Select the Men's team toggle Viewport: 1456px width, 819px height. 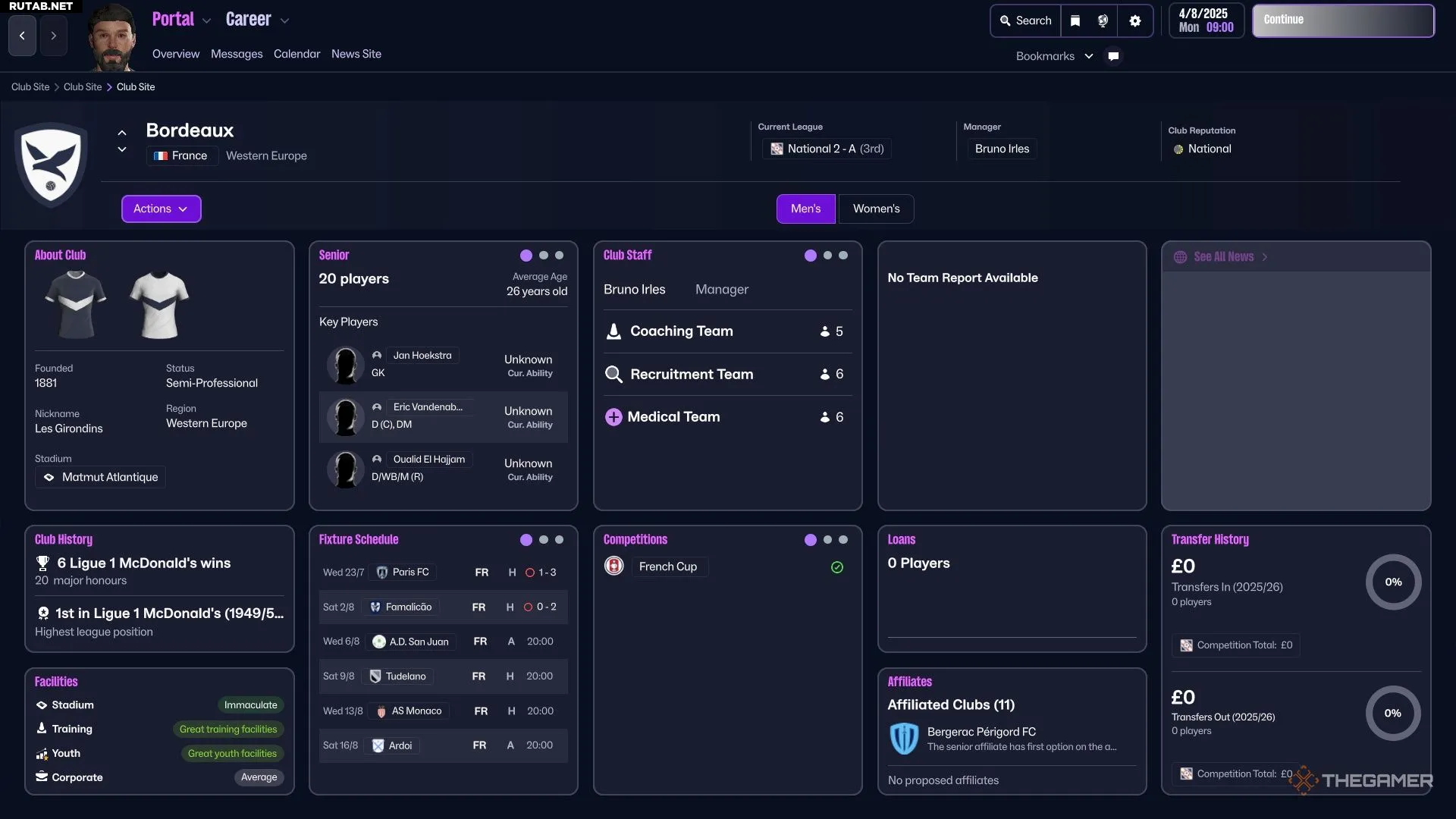point(805,209)
